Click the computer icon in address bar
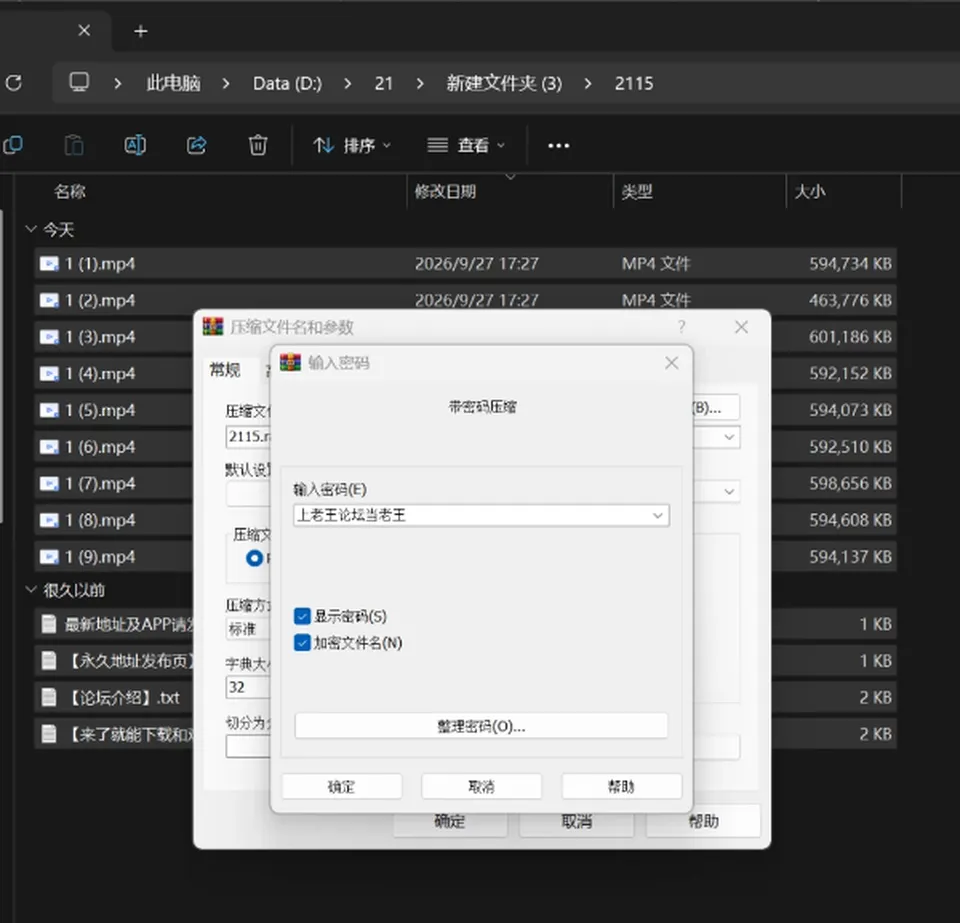Viewport: 960px width, 923px height. [79, 82]
